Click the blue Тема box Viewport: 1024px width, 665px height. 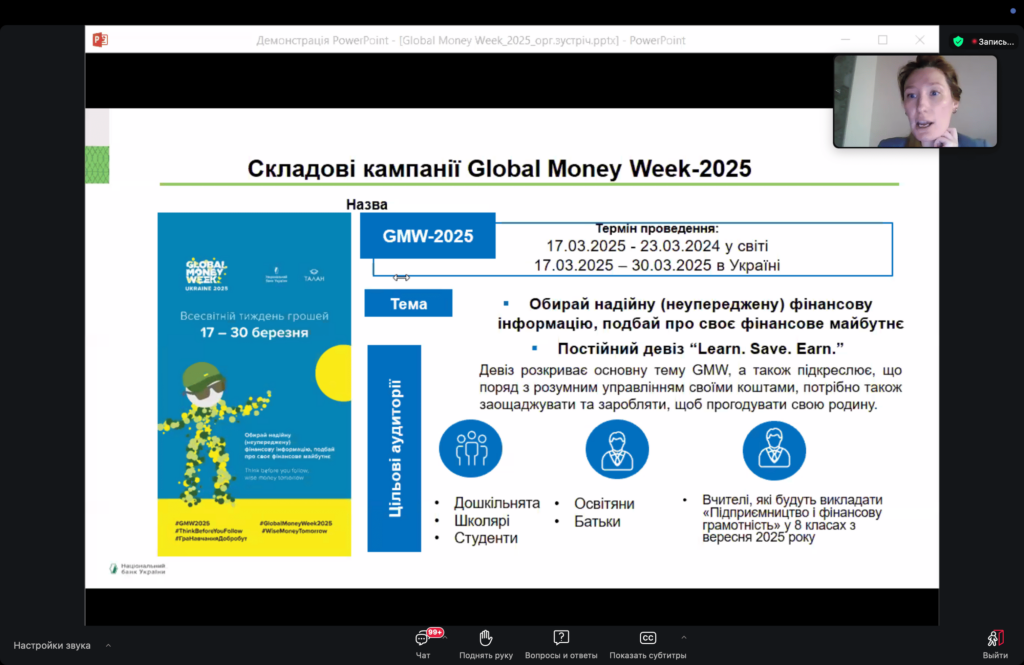[x=408, y=304]
